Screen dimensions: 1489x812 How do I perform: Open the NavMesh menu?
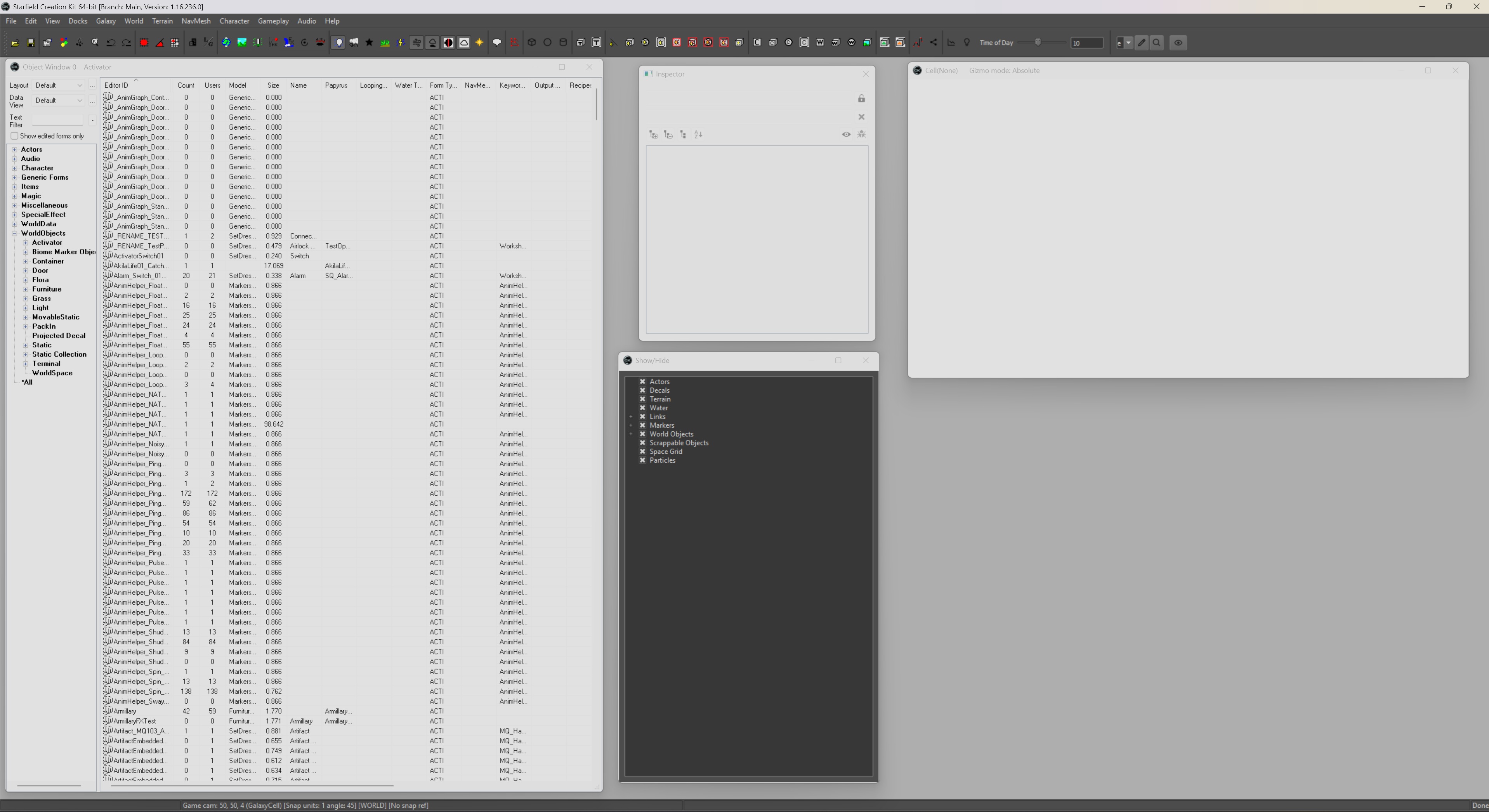(x=196, y=21)
